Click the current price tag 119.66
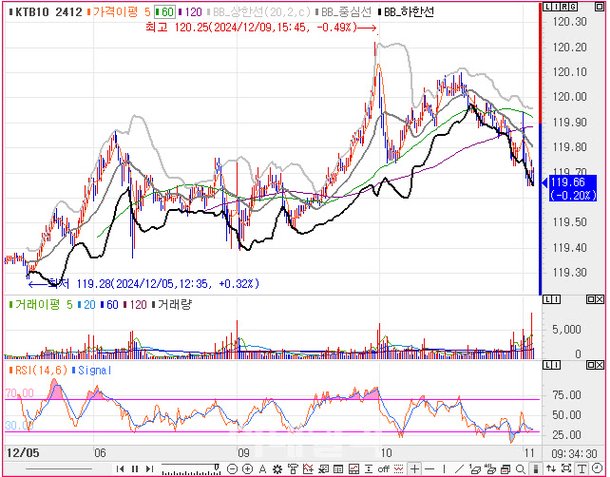The width and height of the screenshot is (610, 477). pyautogui.click(x=573, y=188)
